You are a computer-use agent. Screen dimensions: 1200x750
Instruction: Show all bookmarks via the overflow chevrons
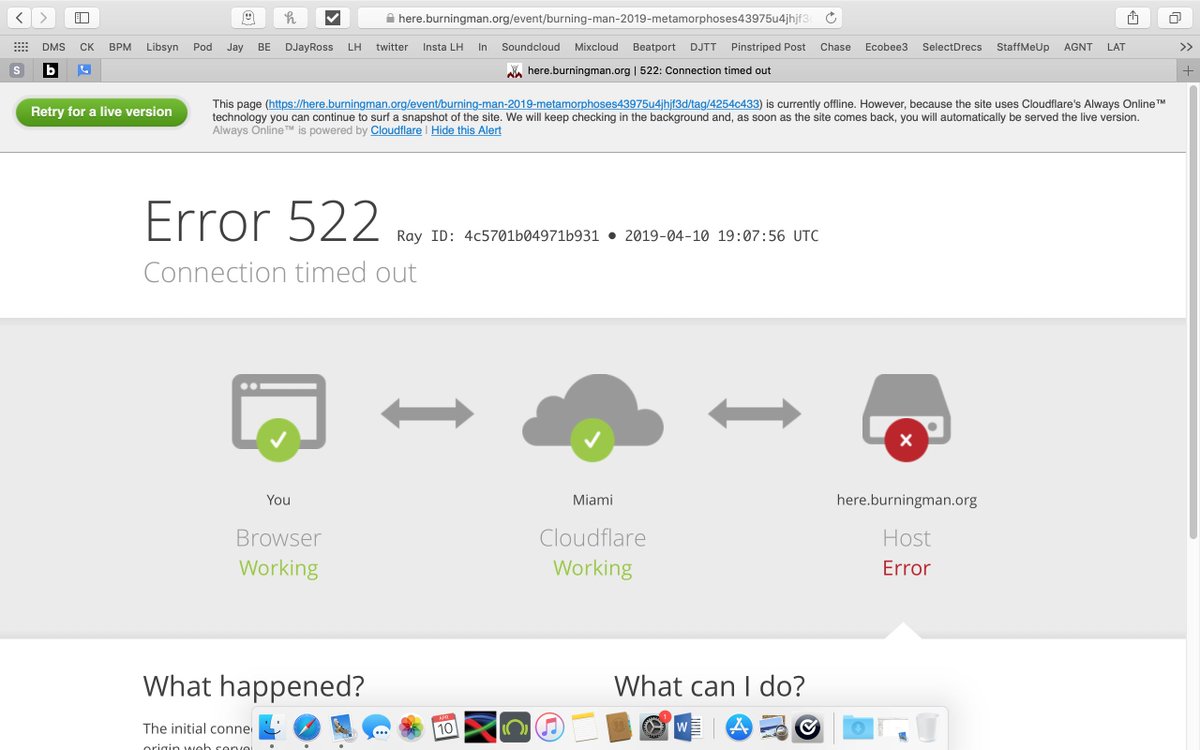[1186, 47]
